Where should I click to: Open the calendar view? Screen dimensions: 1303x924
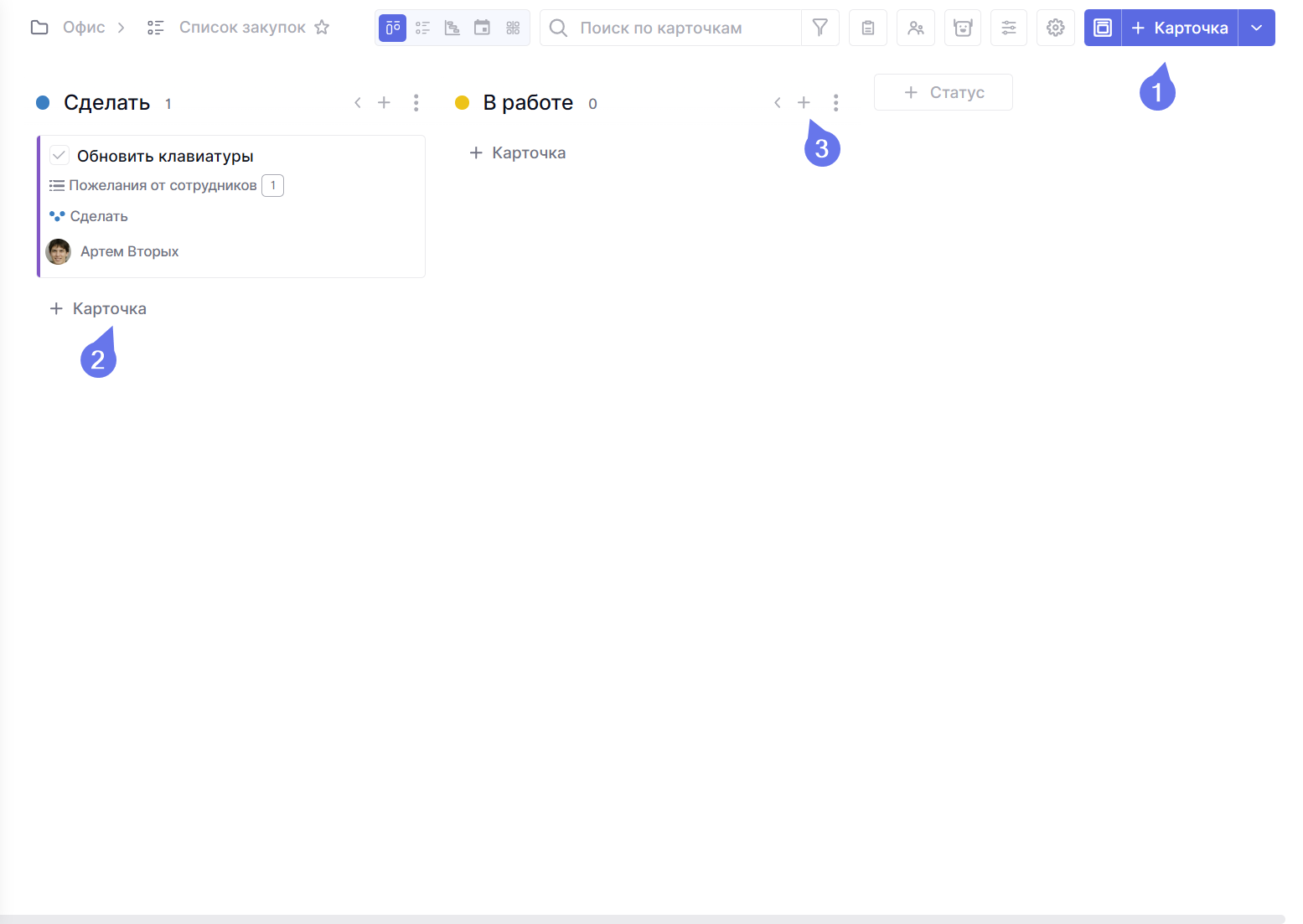point(483,28)
